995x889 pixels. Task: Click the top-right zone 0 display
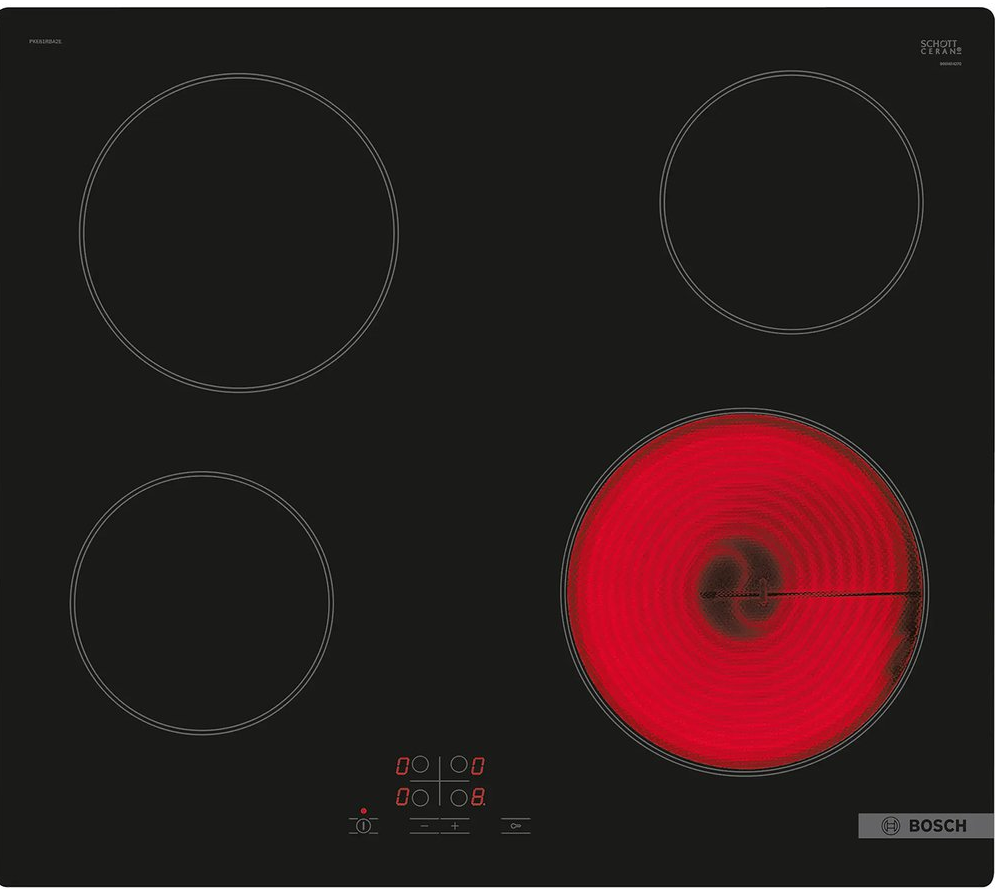478,765
